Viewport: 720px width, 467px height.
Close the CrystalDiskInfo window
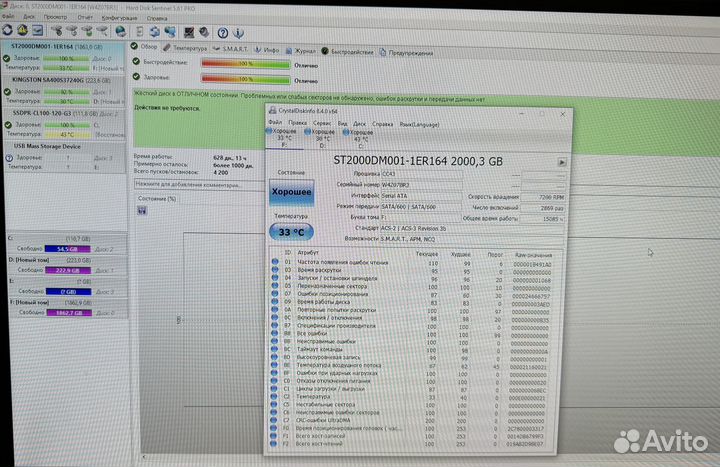(x=562, y=114)
